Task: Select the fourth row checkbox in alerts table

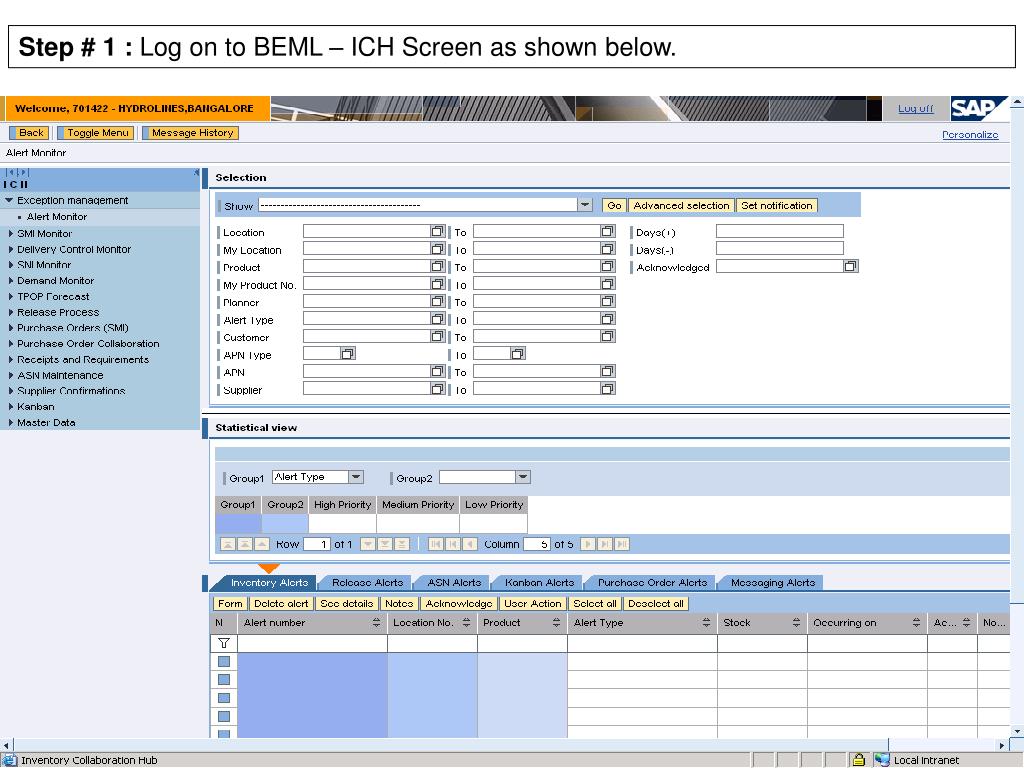Action: coord(224,716)
